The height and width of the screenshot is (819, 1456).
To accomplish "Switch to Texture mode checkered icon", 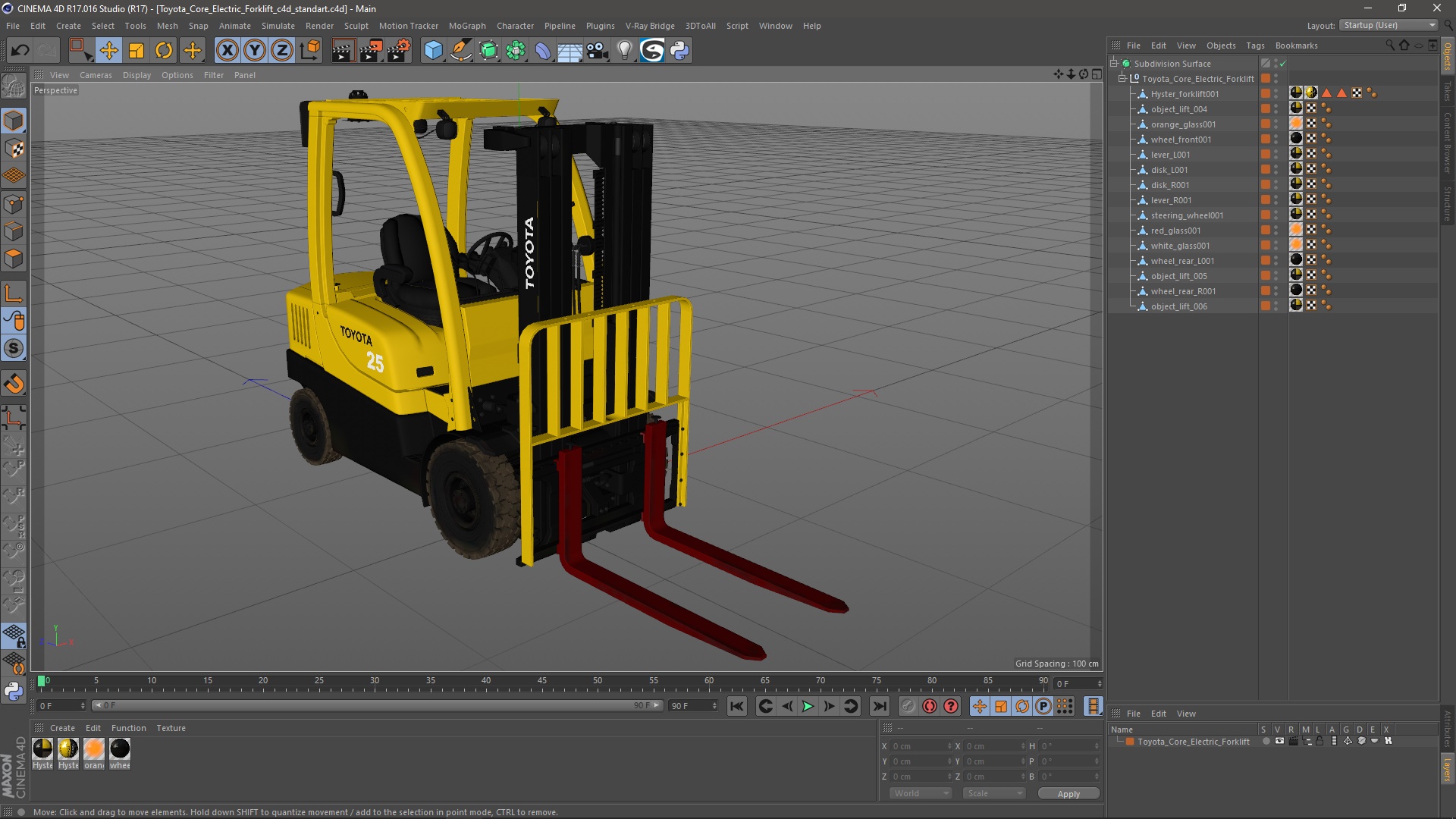I will 14,149.
